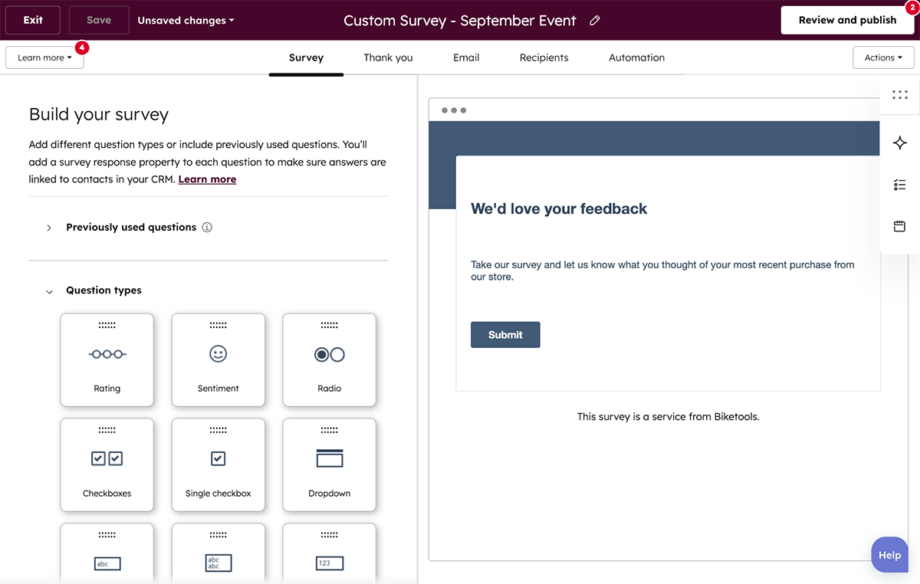The height and width of the screenshot is (584, 920).
Task: Select the Checkboxes question type
Action: pos(107,464)
